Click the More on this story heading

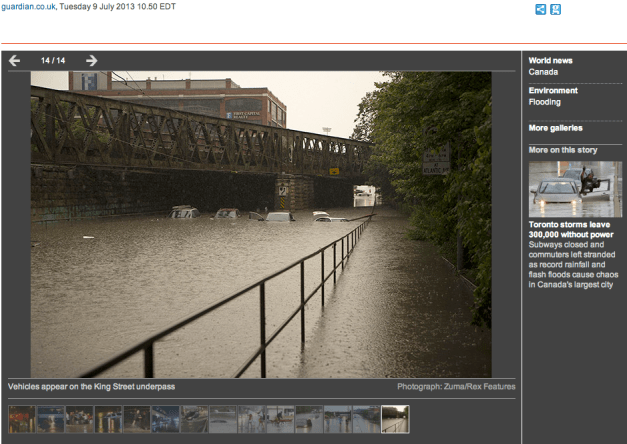(563, 150)
